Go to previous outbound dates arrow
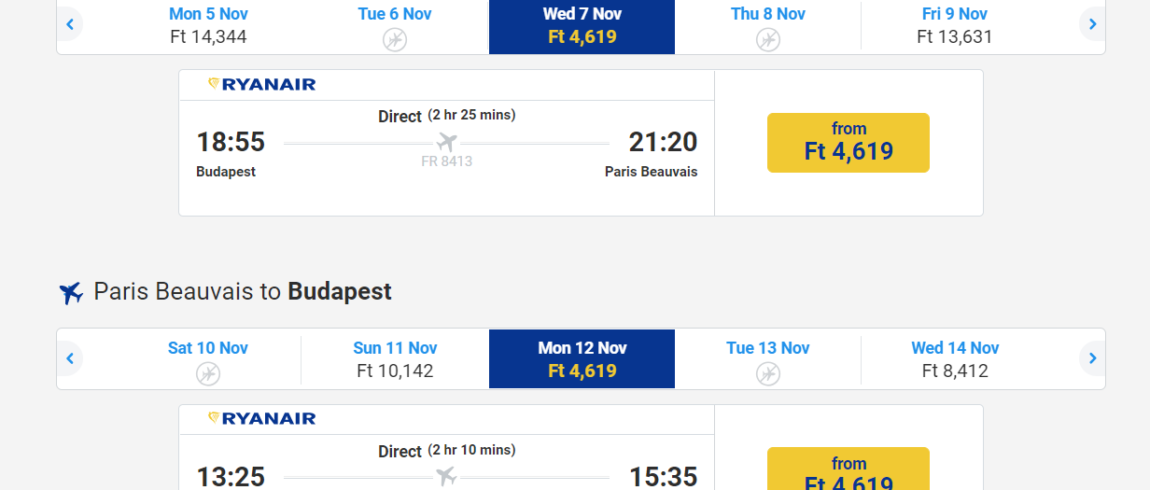Viewport: 1150px width, 490px height. point(70,24)
